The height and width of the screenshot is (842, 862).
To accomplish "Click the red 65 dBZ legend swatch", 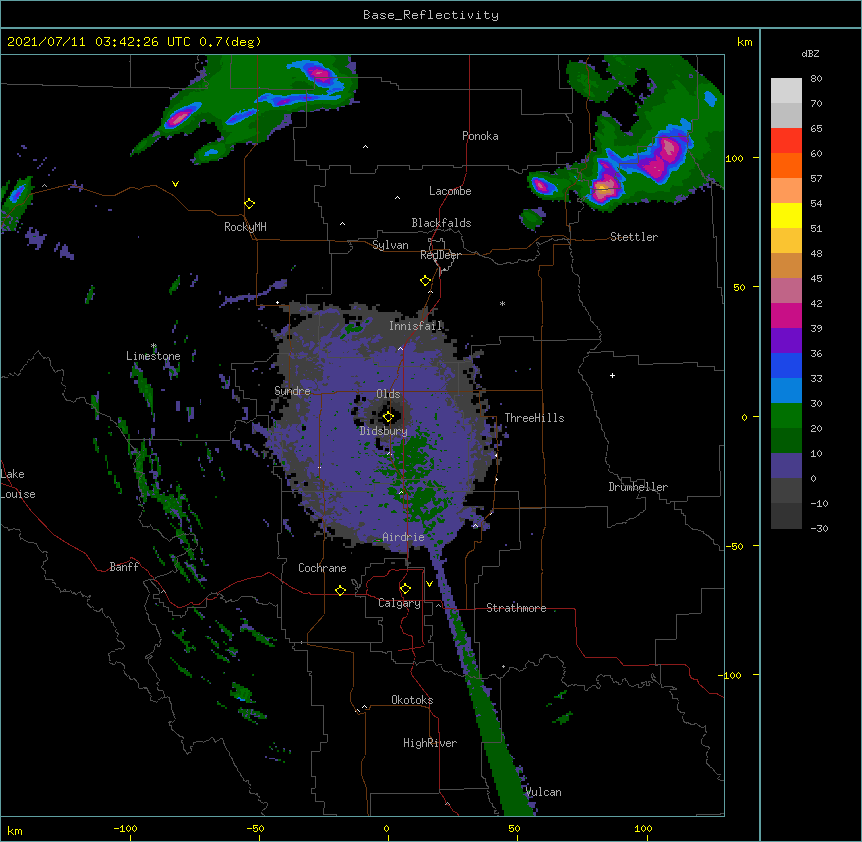I will click(786, 140).
